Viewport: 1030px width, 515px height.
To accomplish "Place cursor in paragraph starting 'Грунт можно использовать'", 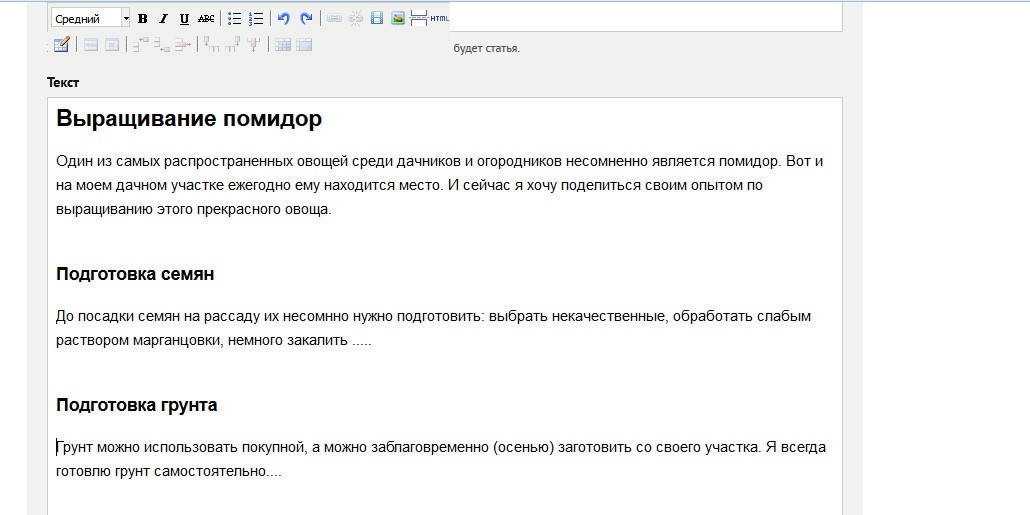I will click(441, 459).
